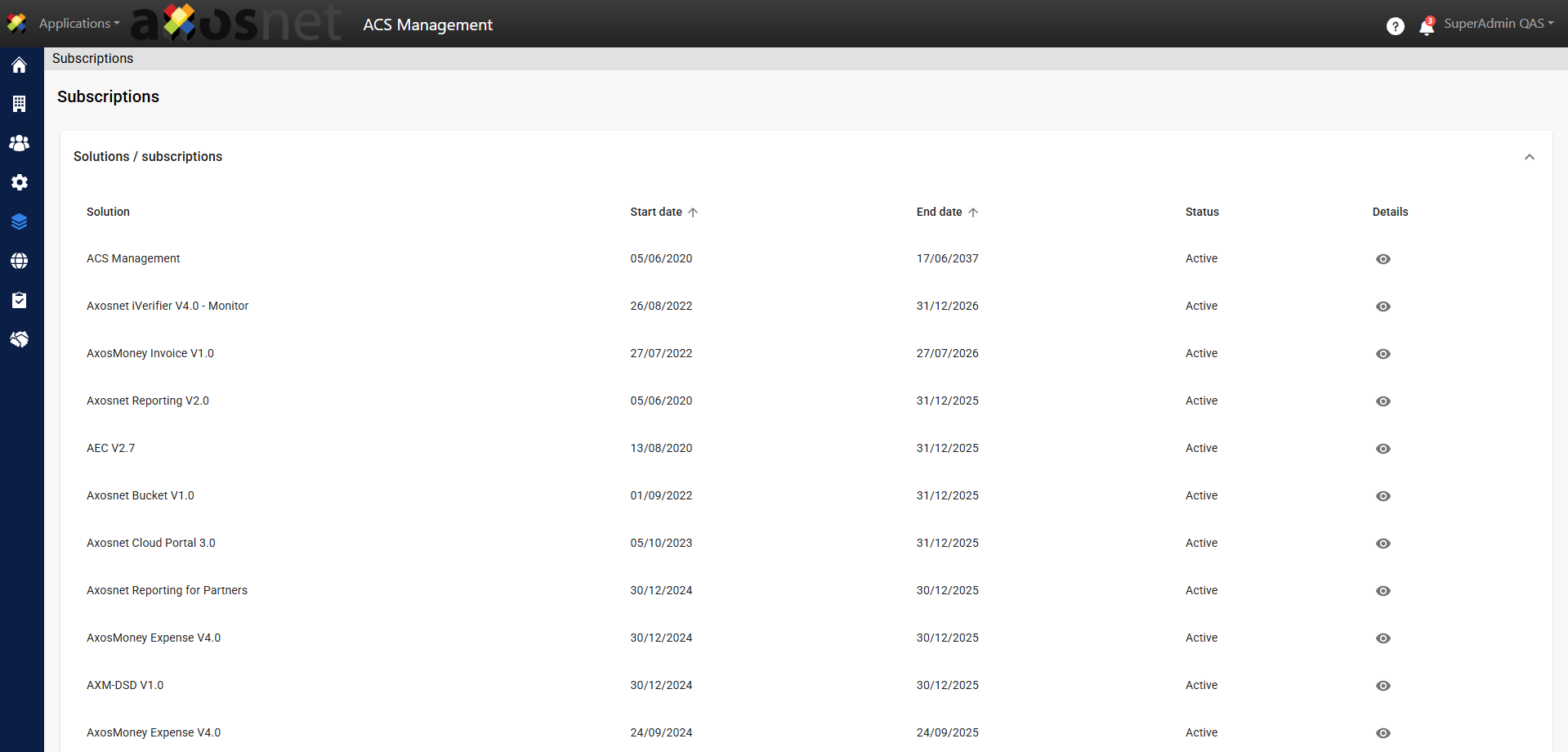Click the Status column header

coord(1202,212)
